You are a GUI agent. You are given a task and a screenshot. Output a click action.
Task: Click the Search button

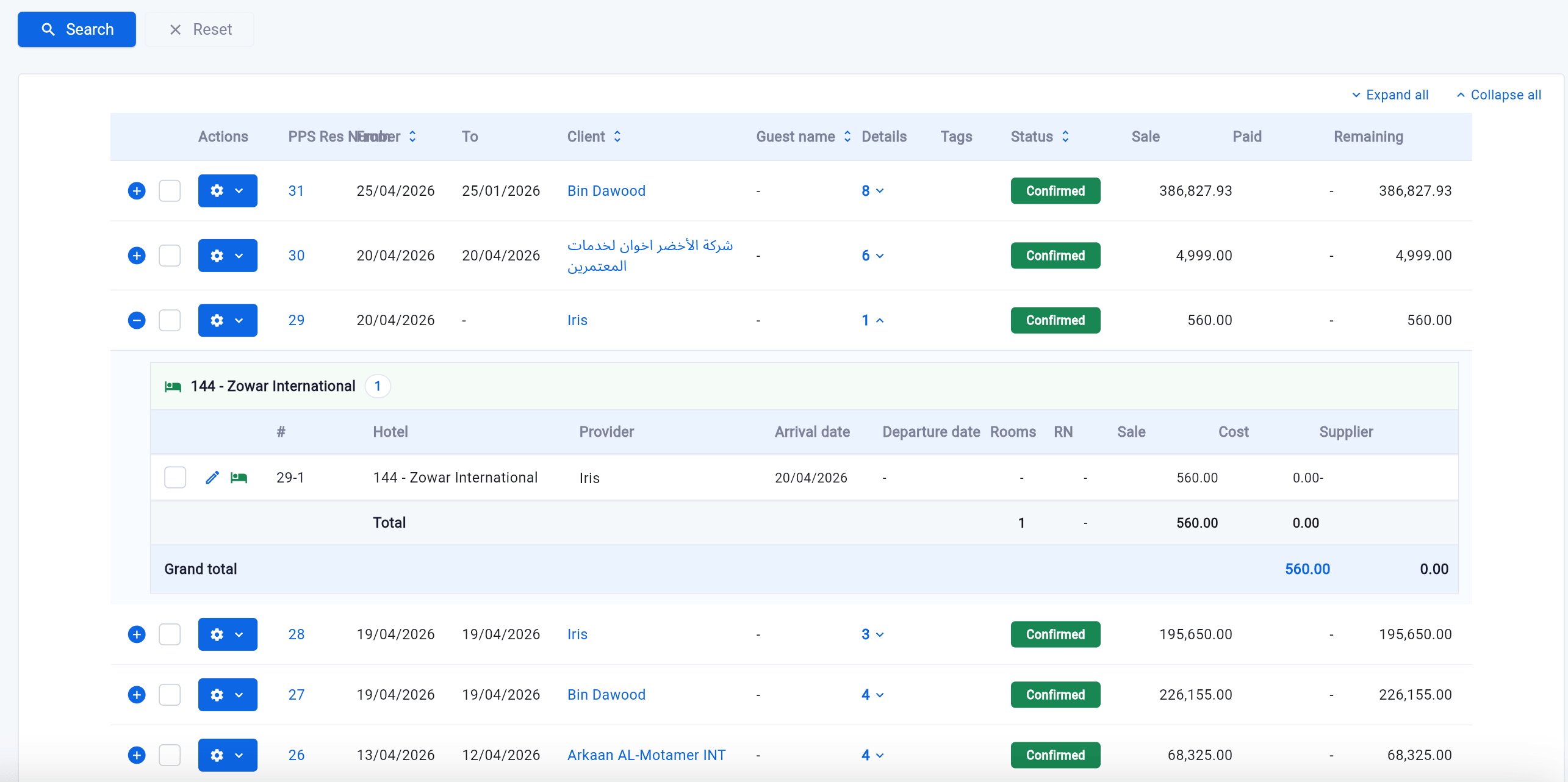pos(77,29)
